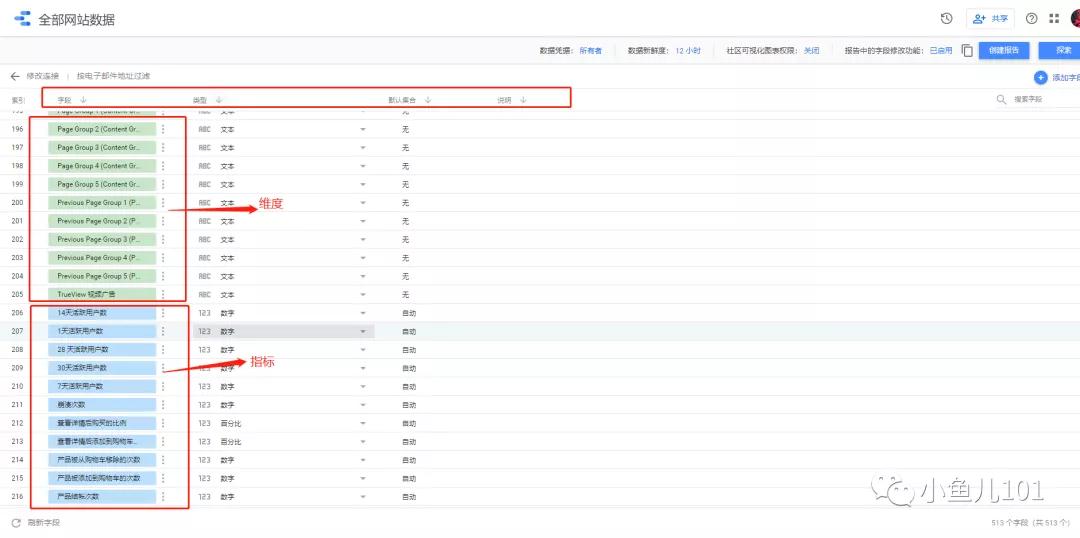1080x538 pixels.
Task: Click the blue plus 添加字段 icon
Action: coord(1041,78)
